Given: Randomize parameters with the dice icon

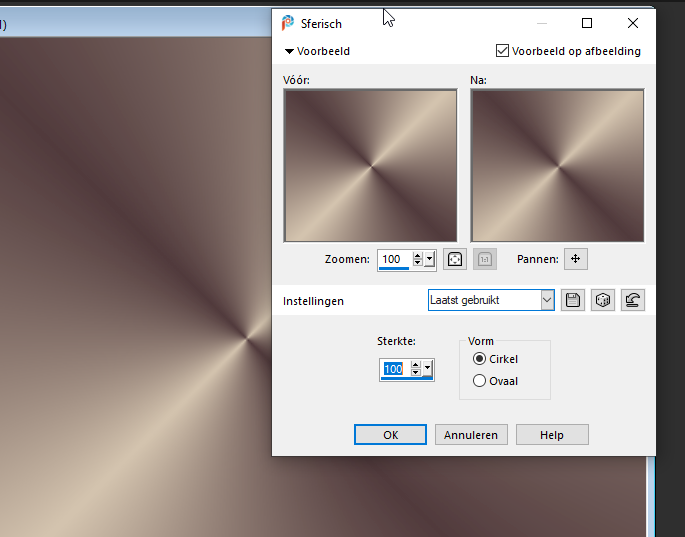Looking at the screenshot, I should click(602, 300).
